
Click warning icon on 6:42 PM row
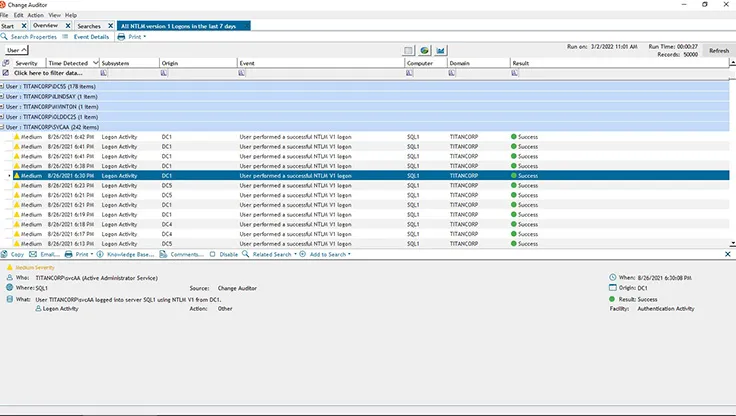click(x=16, y=137)
